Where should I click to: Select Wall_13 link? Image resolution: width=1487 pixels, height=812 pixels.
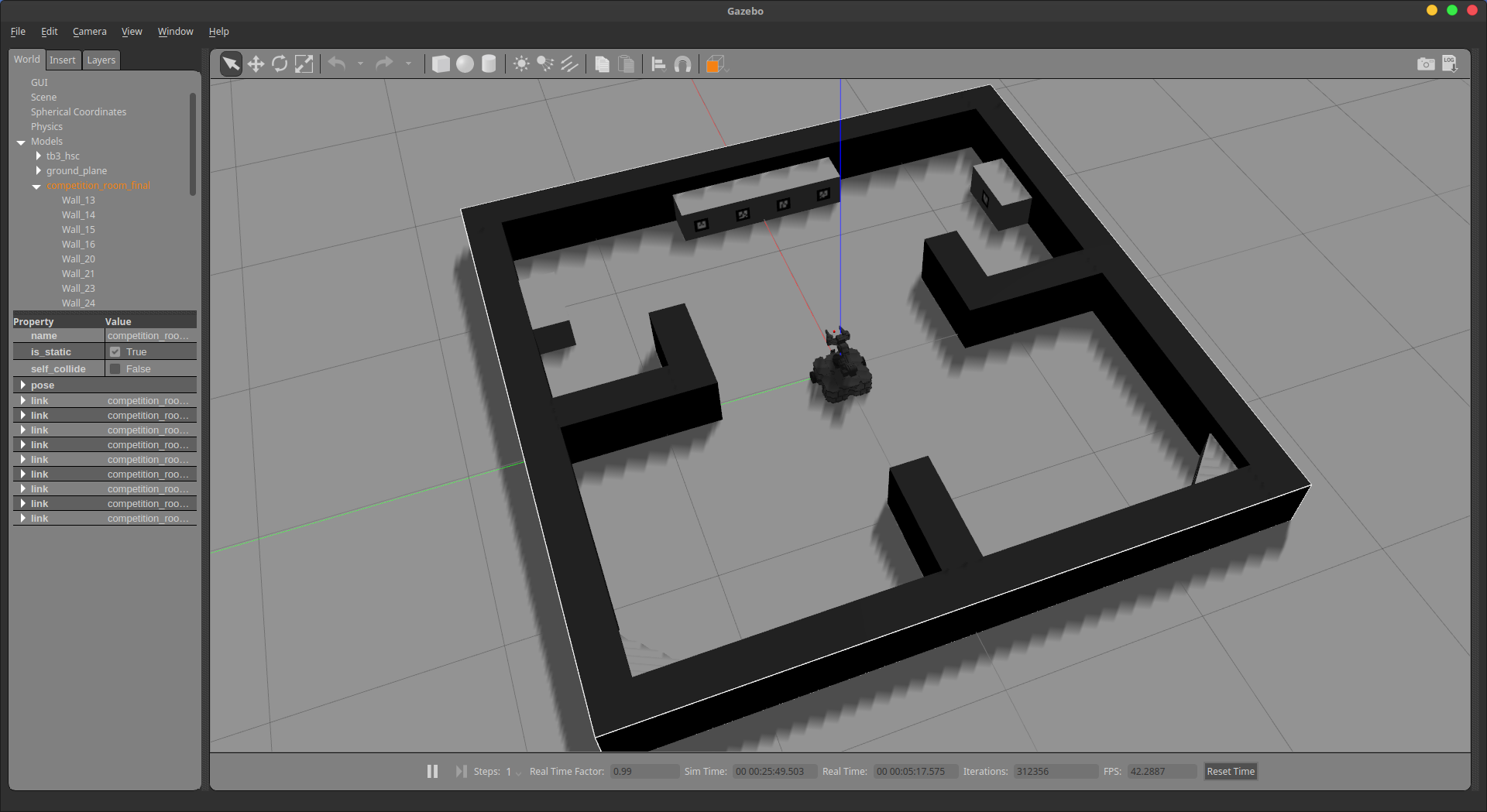click(x=78, y=200)
